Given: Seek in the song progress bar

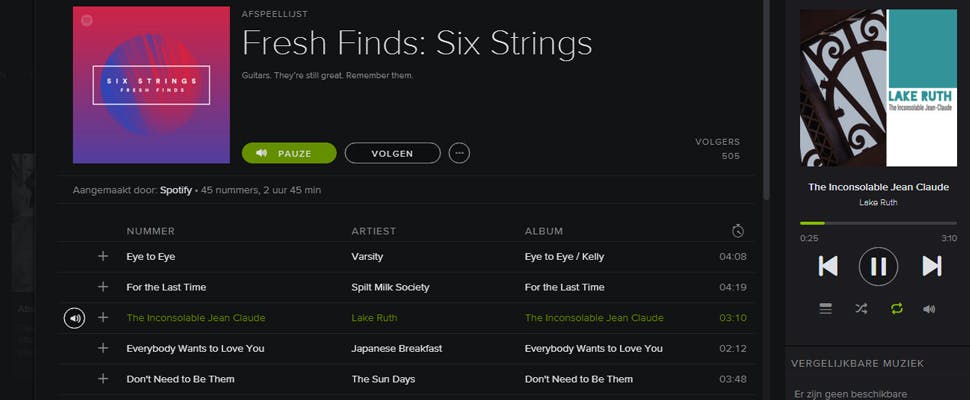Looking at the screenshot, I should tap(878, 223).
